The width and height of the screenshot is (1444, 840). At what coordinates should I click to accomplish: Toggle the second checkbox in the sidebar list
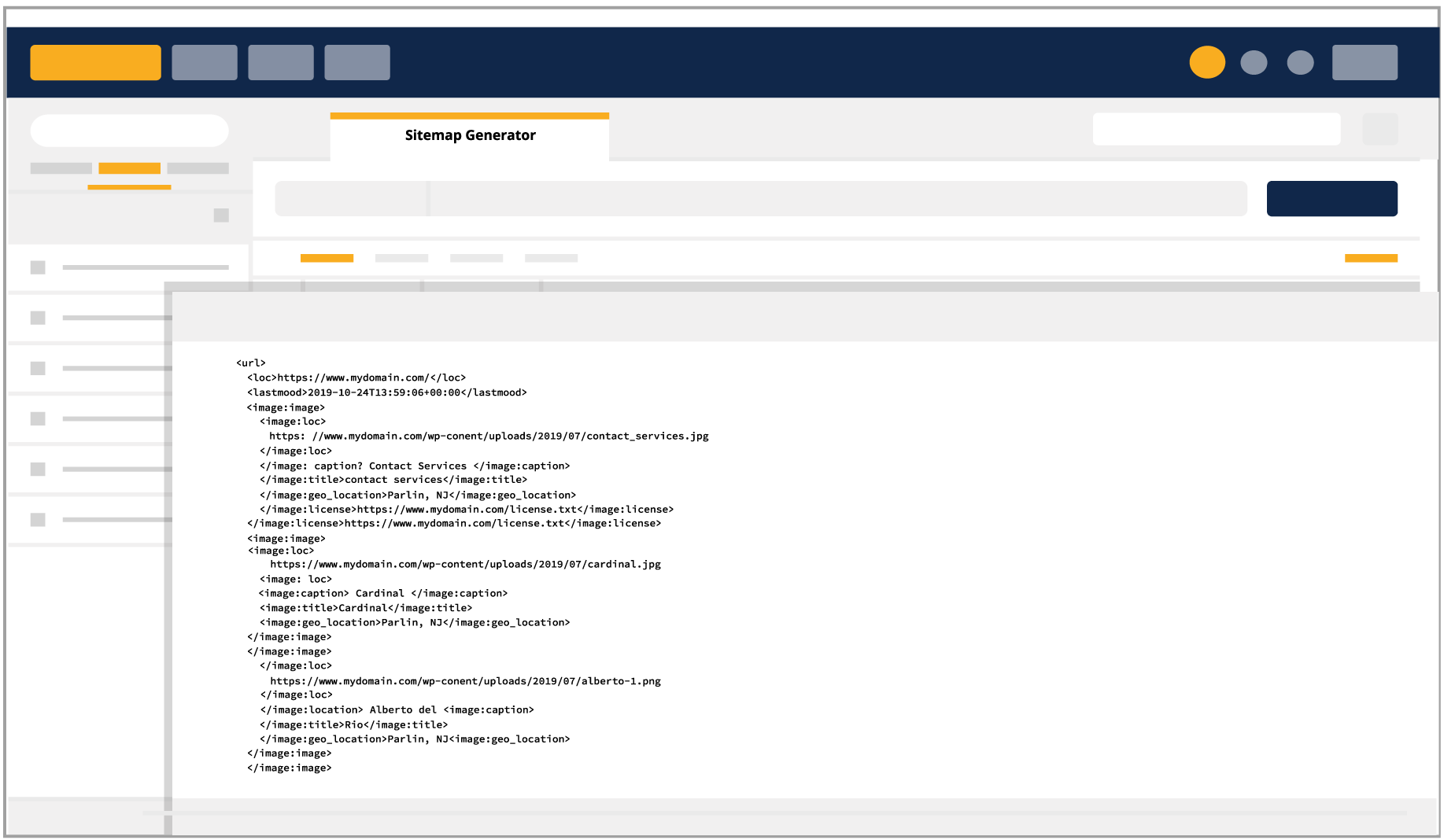[38, 318]
